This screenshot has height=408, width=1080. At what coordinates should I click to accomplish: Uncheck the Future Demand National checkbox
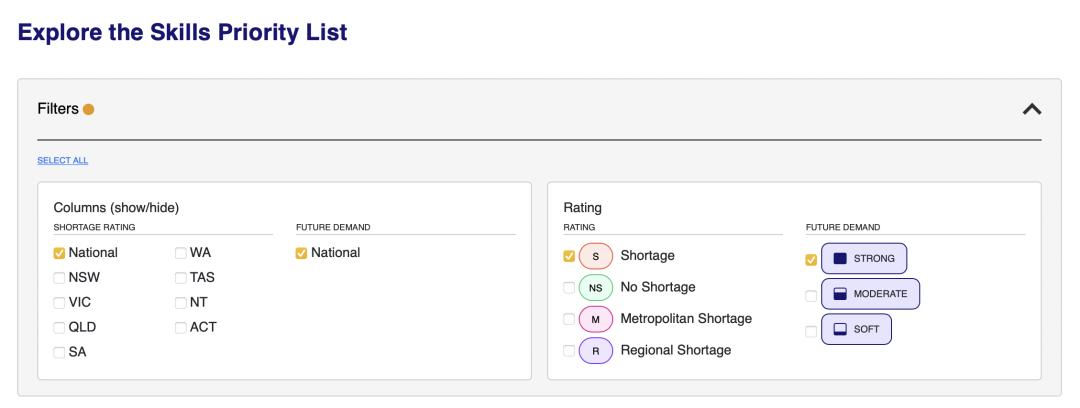(x=302, y=253)
